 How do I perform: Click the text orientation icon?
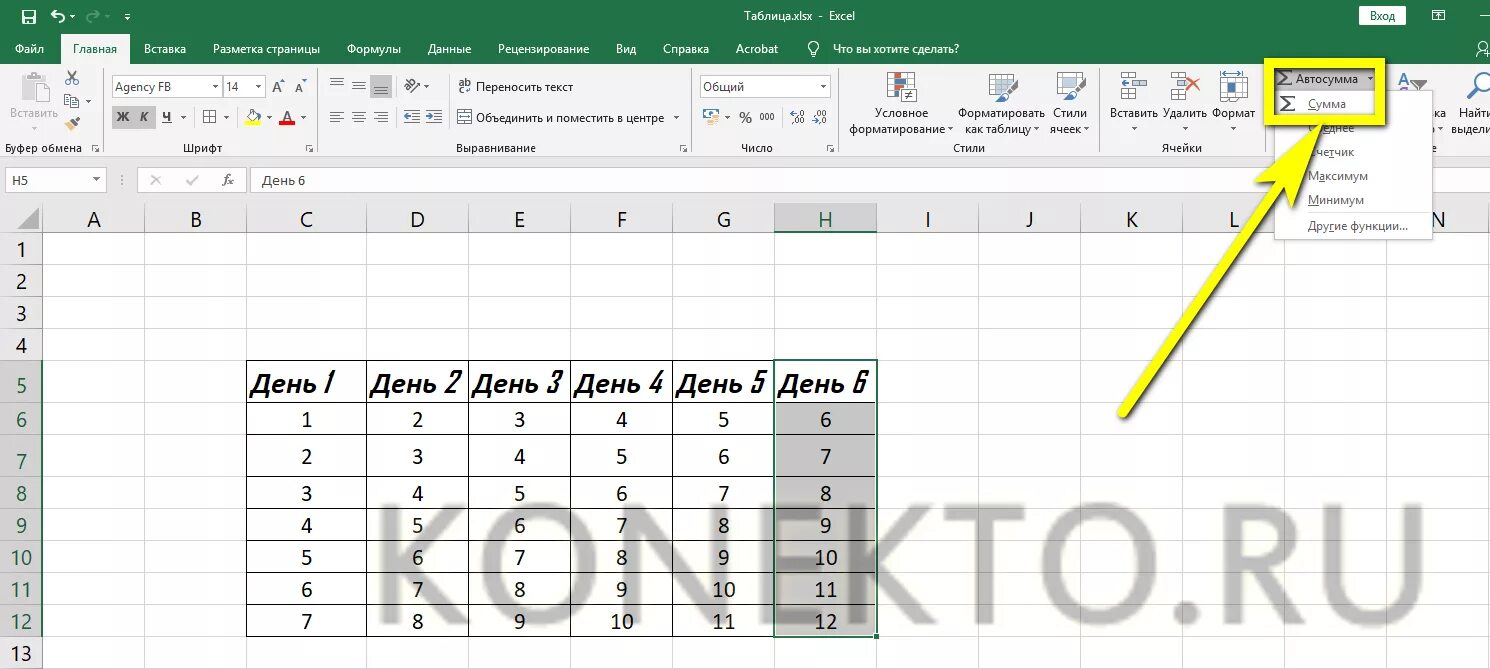[x=411, y=87]
